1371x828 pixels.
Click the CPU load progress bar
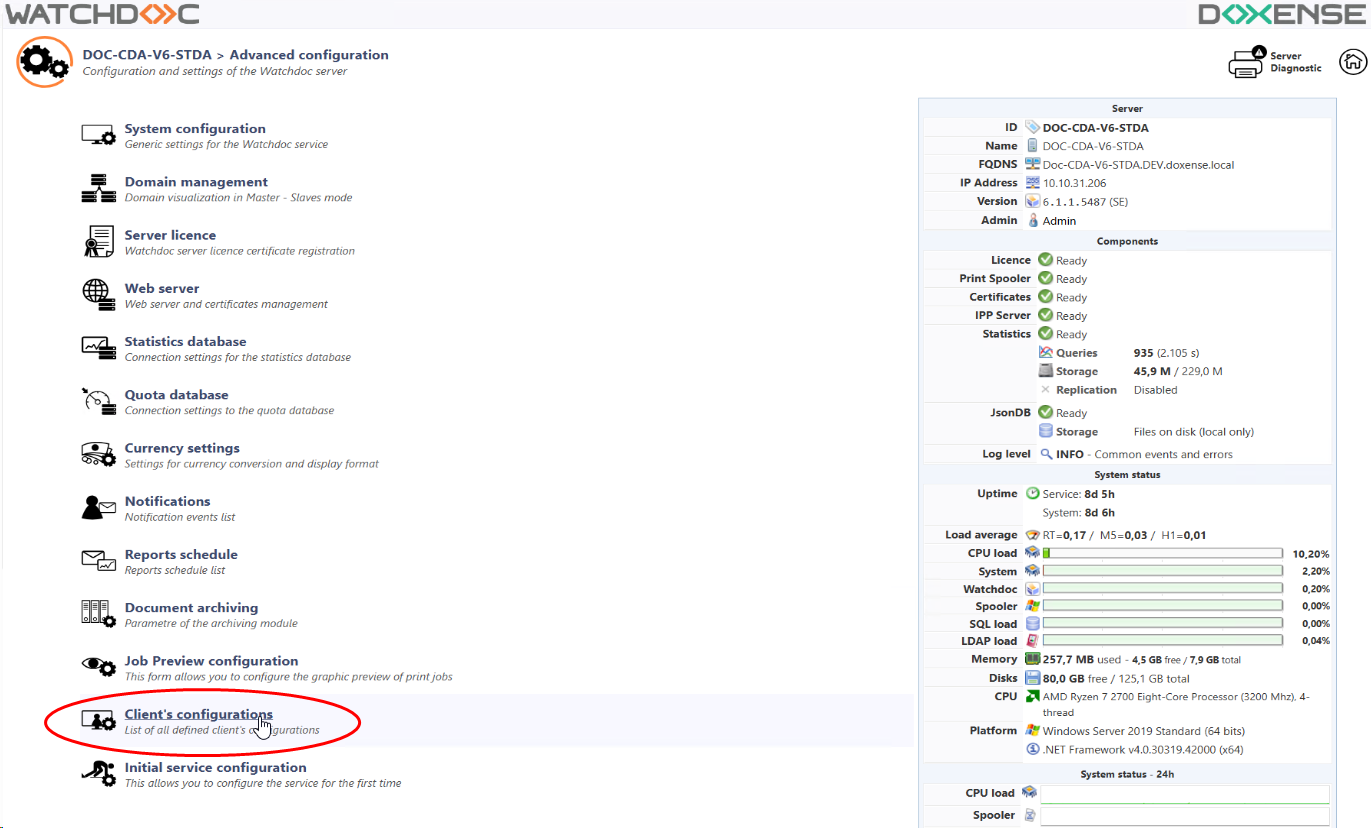tap(1162, 553)
